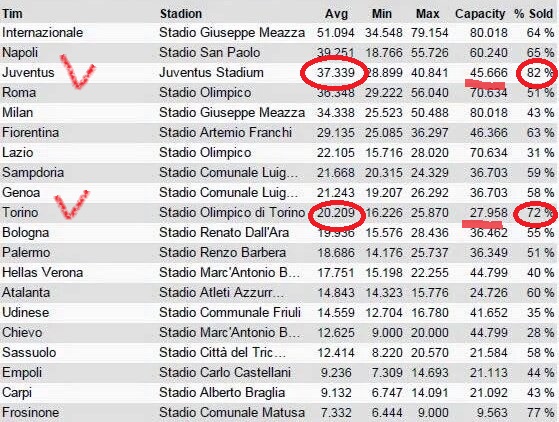The image size is (559, 422).
Task: Select Sassuolo's 58 % sold cell
Action: click(x=540, y=352)
